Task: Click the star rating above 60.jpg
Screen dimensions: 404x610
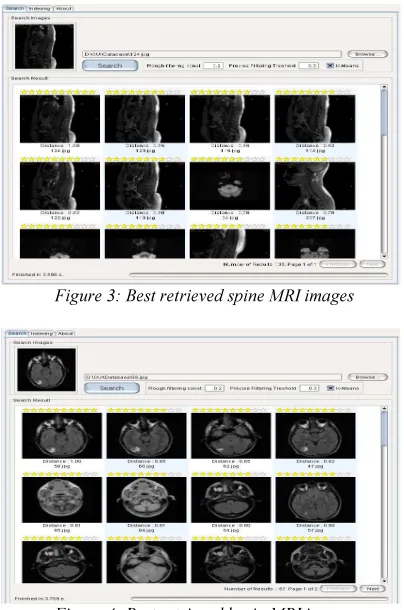Action: [144, 410]
